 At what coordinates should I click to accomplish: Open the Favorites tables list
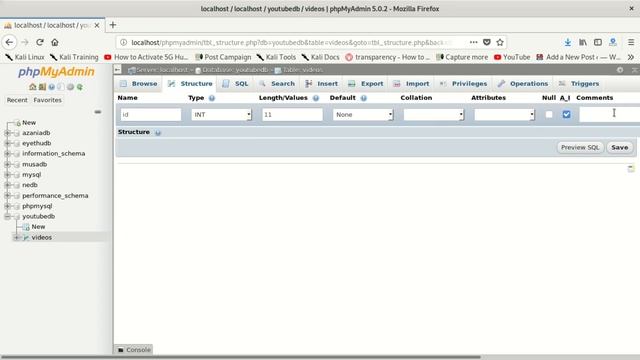[47, 100]
